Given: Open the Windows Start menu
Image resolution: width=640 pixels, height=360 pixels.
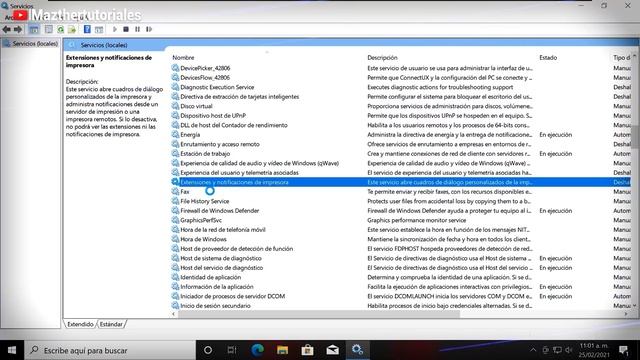Looking at the screenshot, I should point(12,350).
